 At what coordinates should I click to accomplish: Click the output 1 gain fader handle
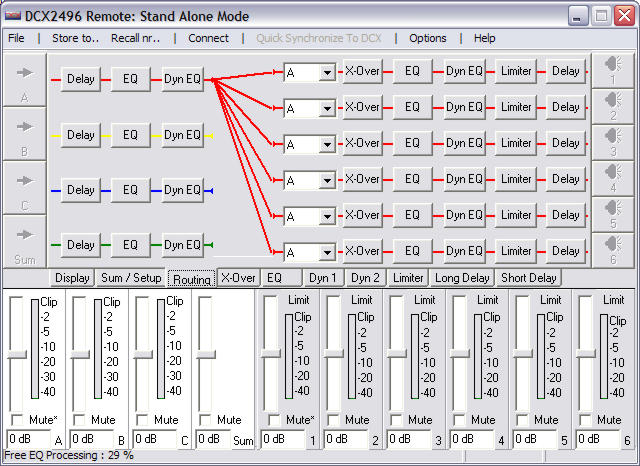click(x=270, y=353)
